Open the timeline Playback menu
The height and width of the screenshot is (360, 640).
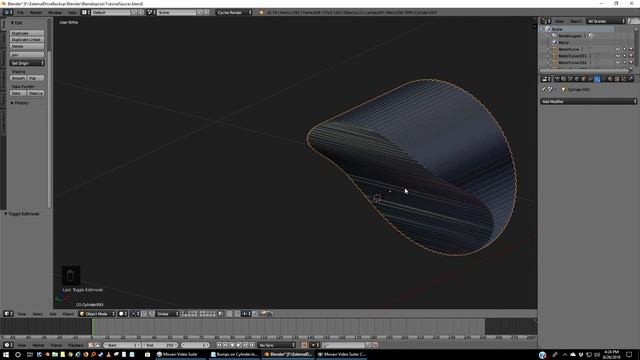coord(76,345)
